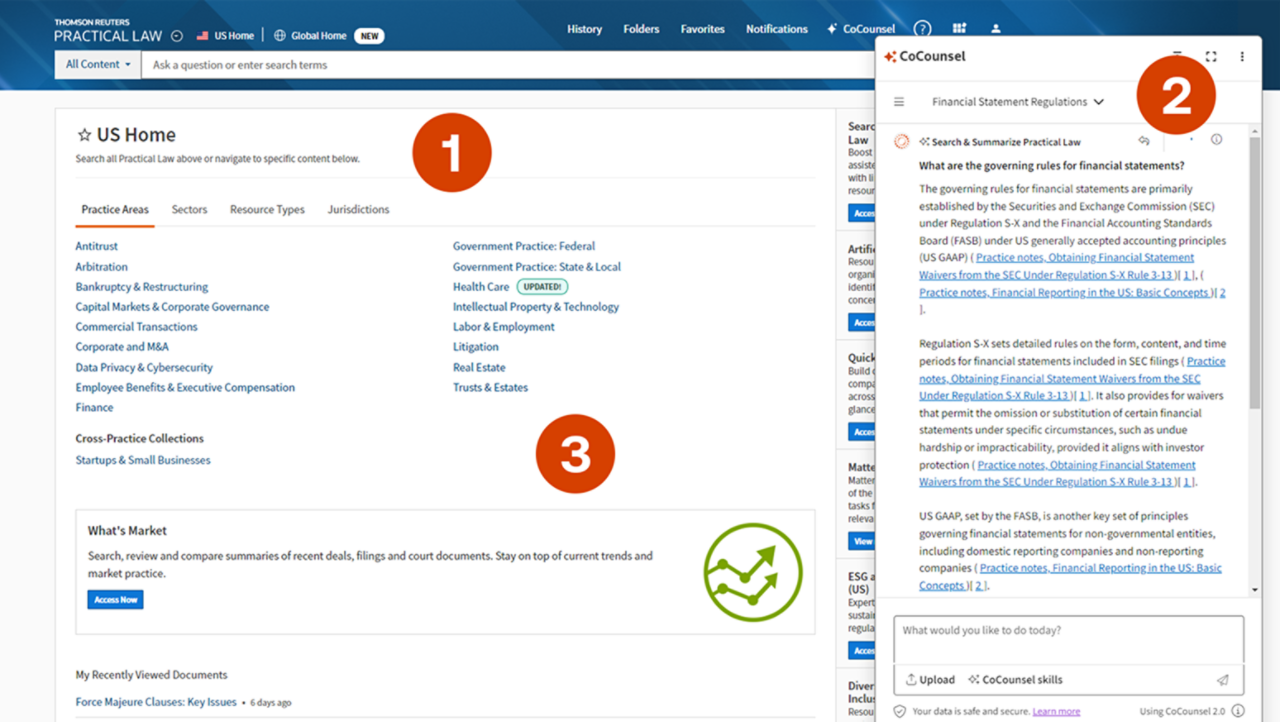1280x722 pixels.
Task: Click the info icon beside Using CoCounsel 2.0
Action: (1238, 711)
